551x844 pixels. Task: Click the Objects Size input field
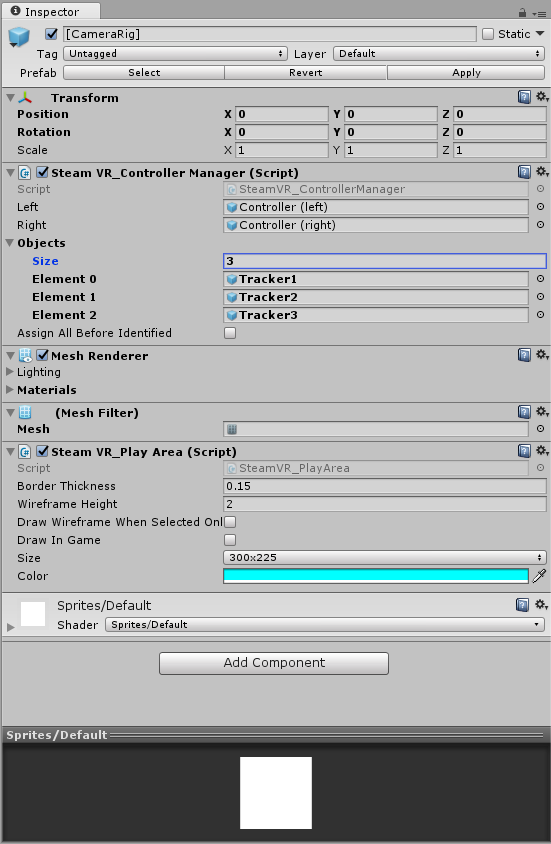click(385, 261)
